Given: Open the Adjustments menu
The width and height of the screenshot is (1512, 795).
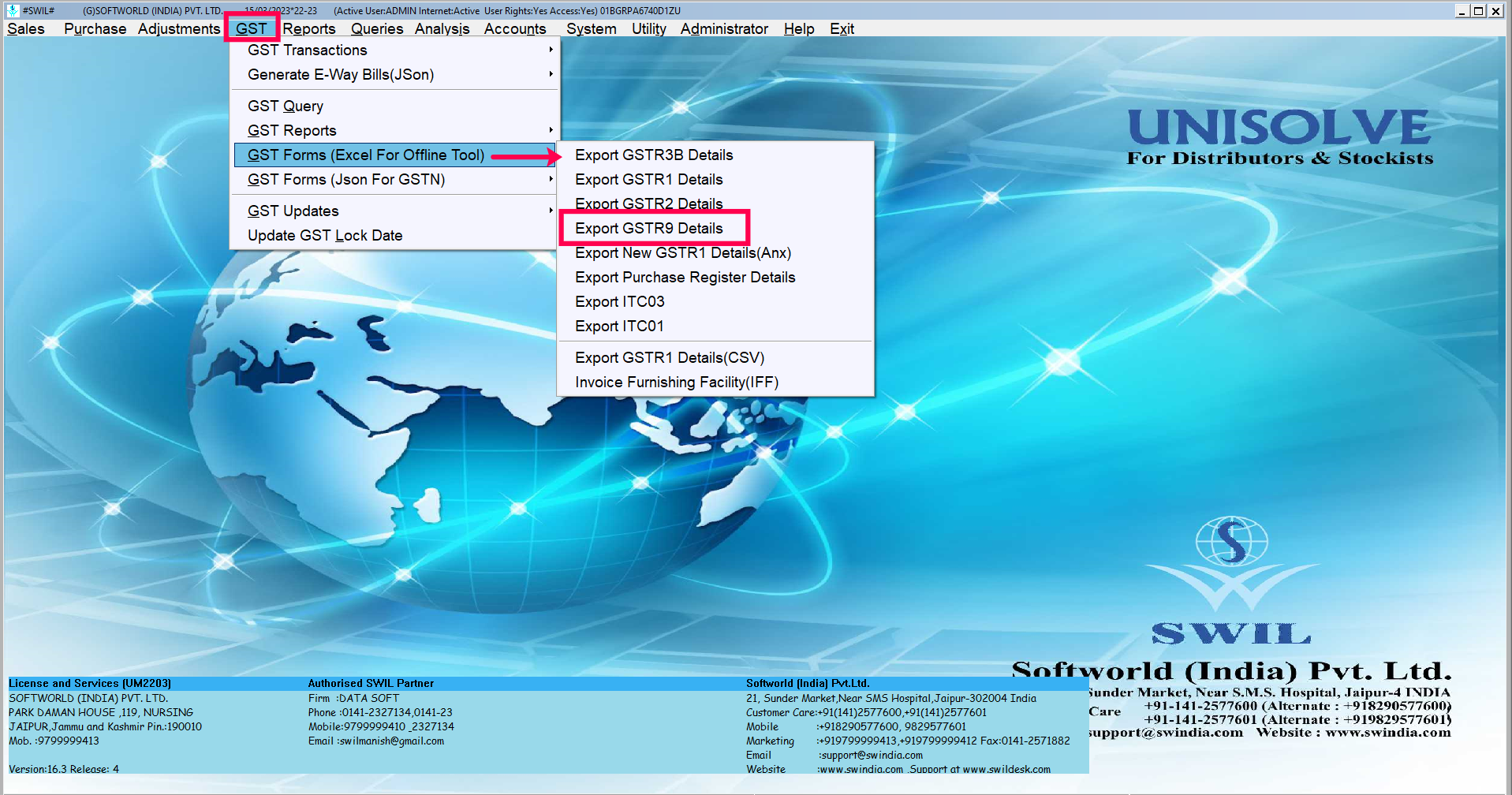Looking at the screenshot, I should (179, 28).
